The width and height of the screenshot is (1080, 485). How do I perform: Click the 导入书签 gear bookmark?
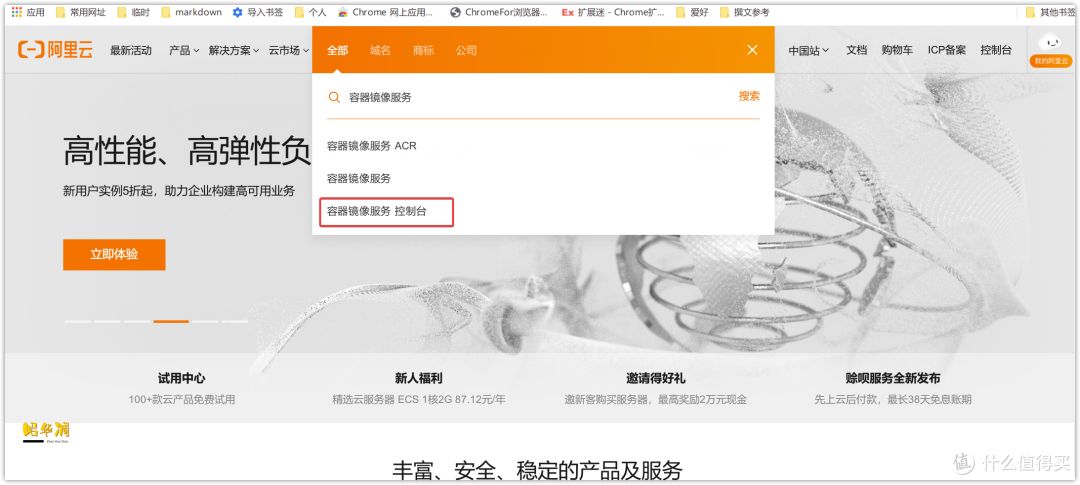pyautogui.click(x=258, y=12)
